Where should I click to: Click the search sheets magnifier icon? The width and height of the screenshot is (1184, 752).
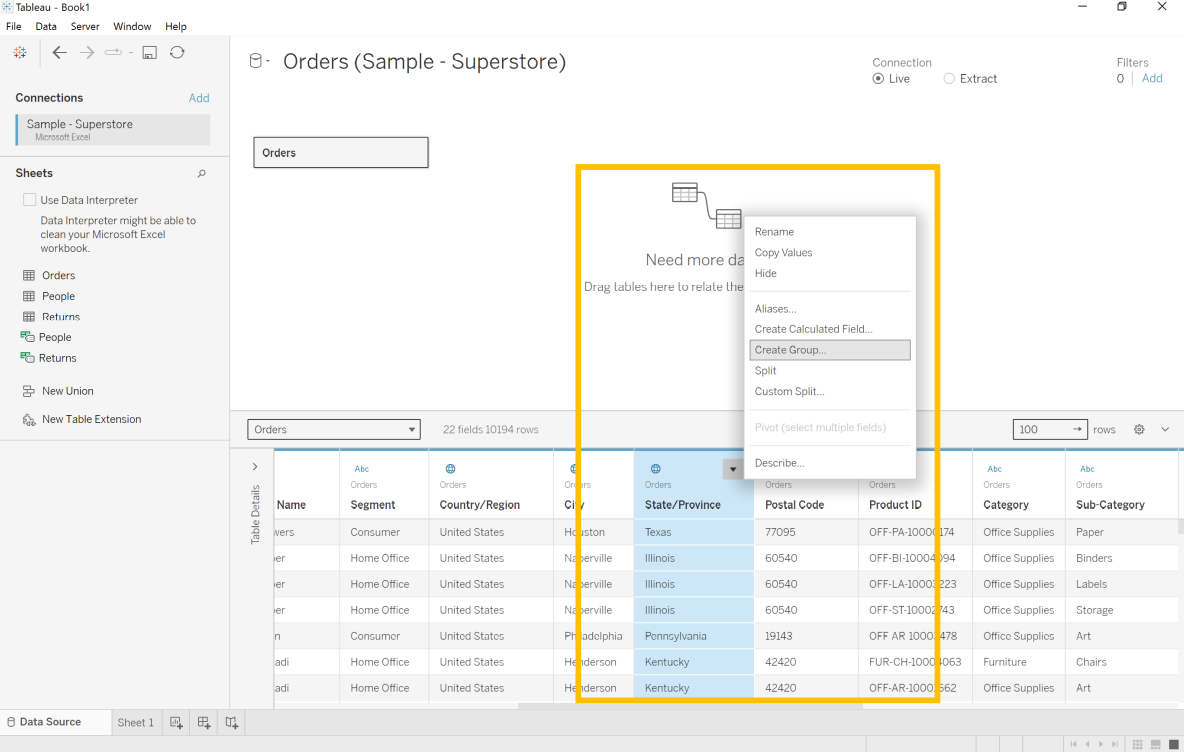click(x=202, y=174)
